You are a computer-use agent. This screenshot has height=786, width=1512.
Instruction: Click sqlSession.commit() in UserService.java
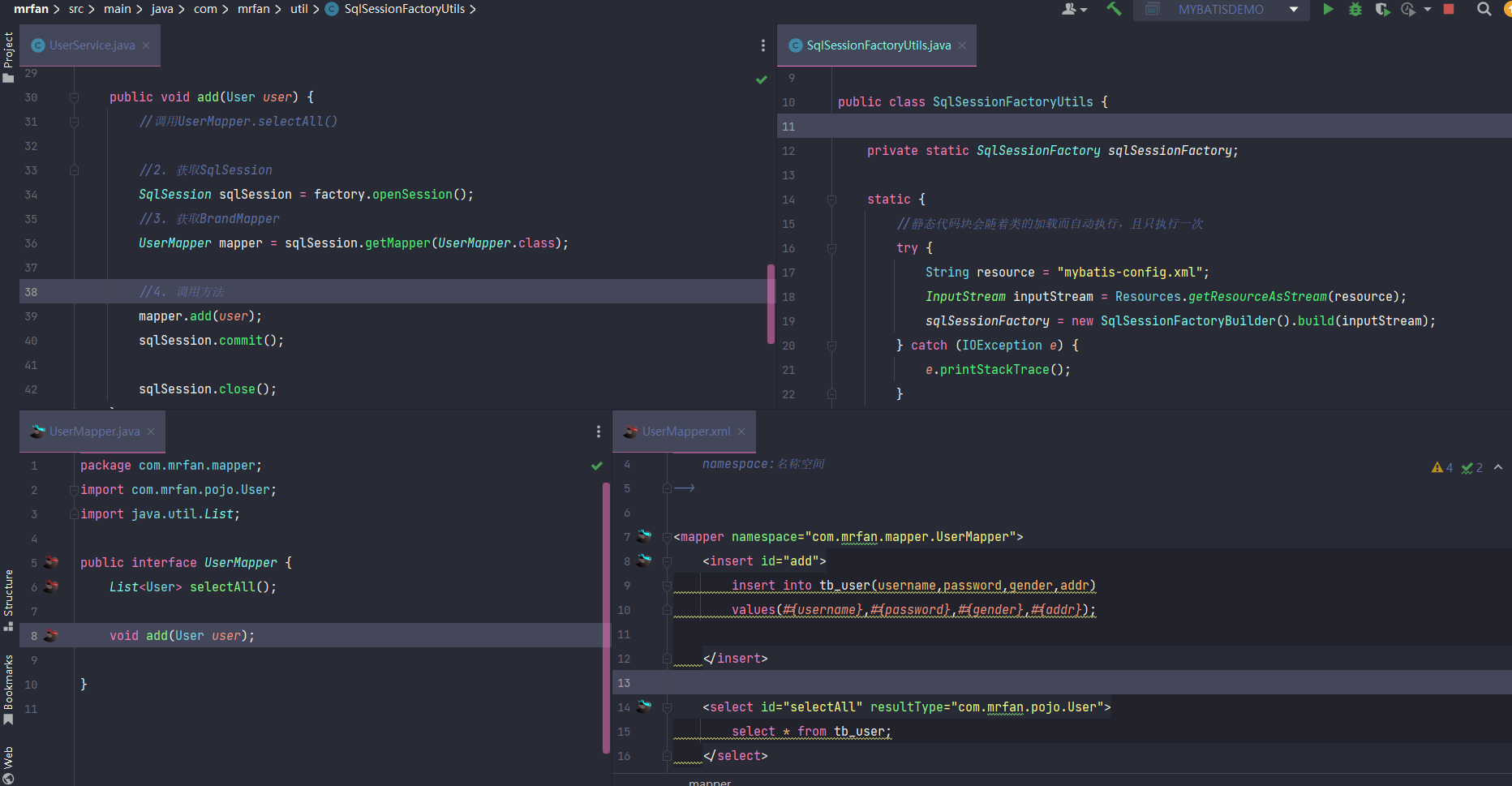pyautogui.click(x=211, y=341)
